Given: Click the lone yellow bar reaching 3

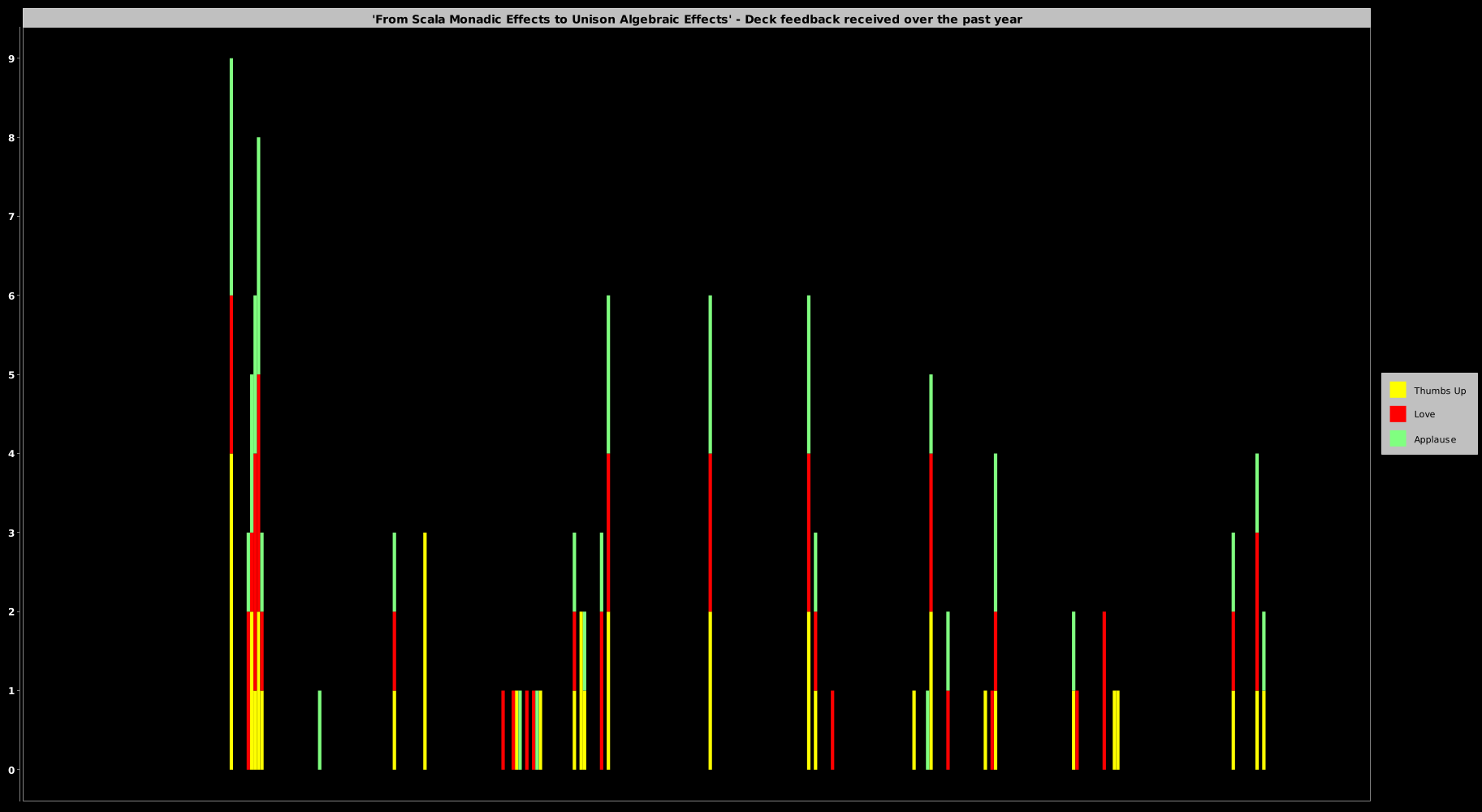Looking at the screenshot, I should (425, 651).
